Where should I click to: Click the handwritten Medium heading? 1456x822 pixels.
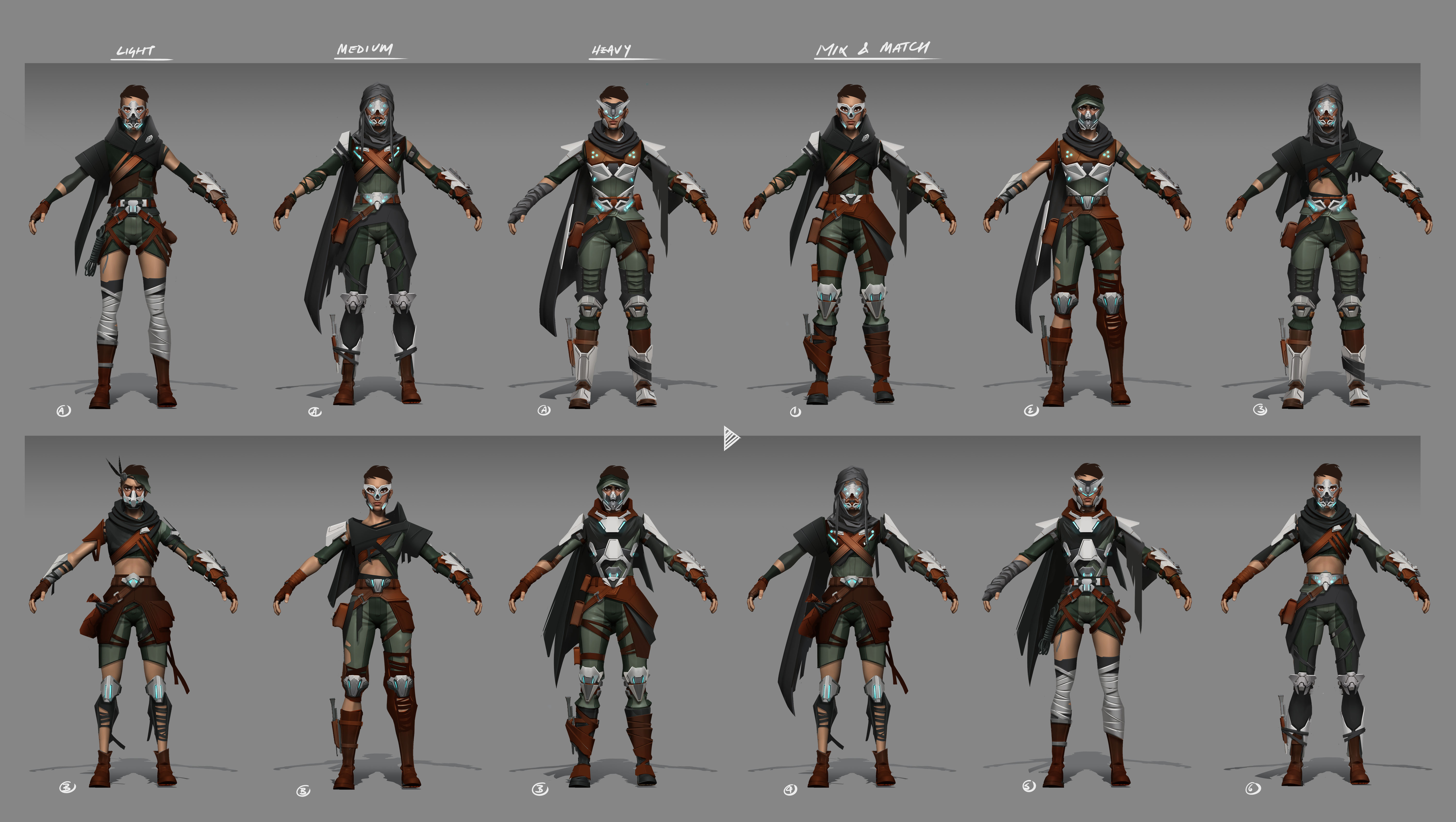[x=365, y=49]
